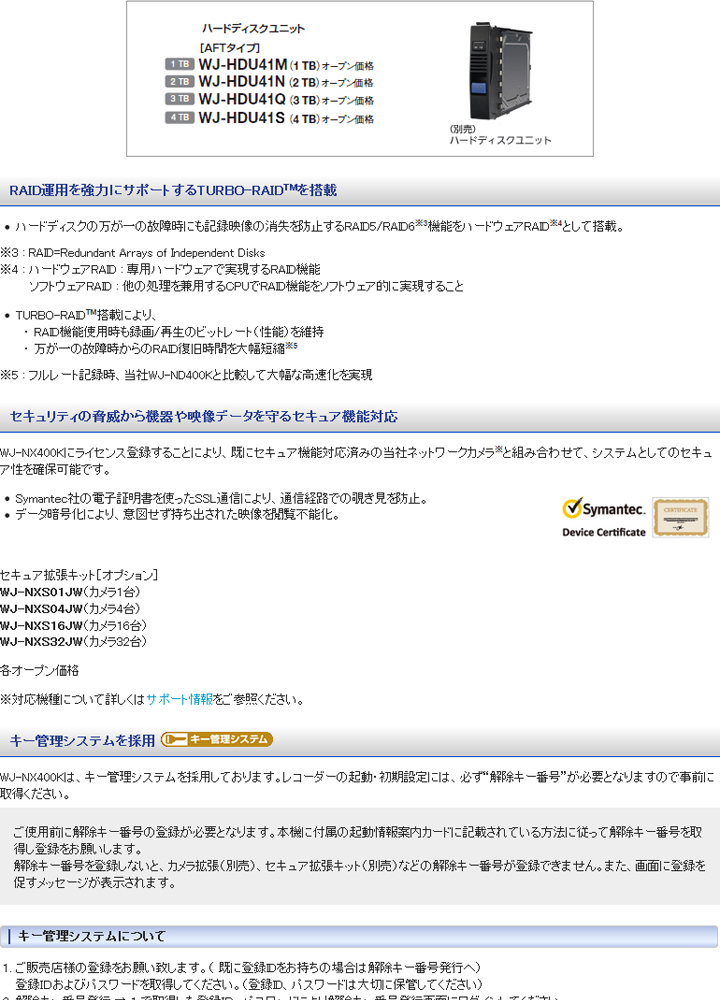Viewport: 720px width, 1000px height.
Task: Click the [AFTタイプ] label
Action: point(230,48)
